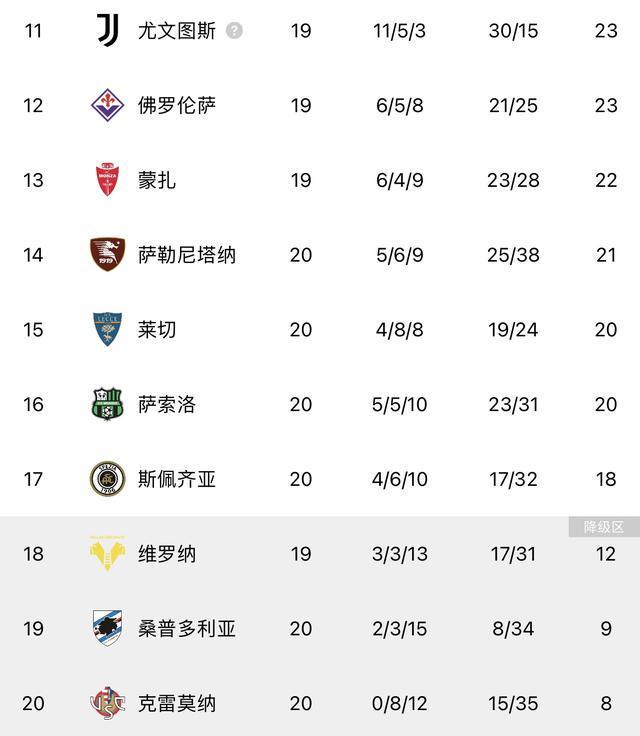The width and height of the screenshot is (640, 736).
Task: Select the 克雷莫纳 team name
Action: [177, 704]
